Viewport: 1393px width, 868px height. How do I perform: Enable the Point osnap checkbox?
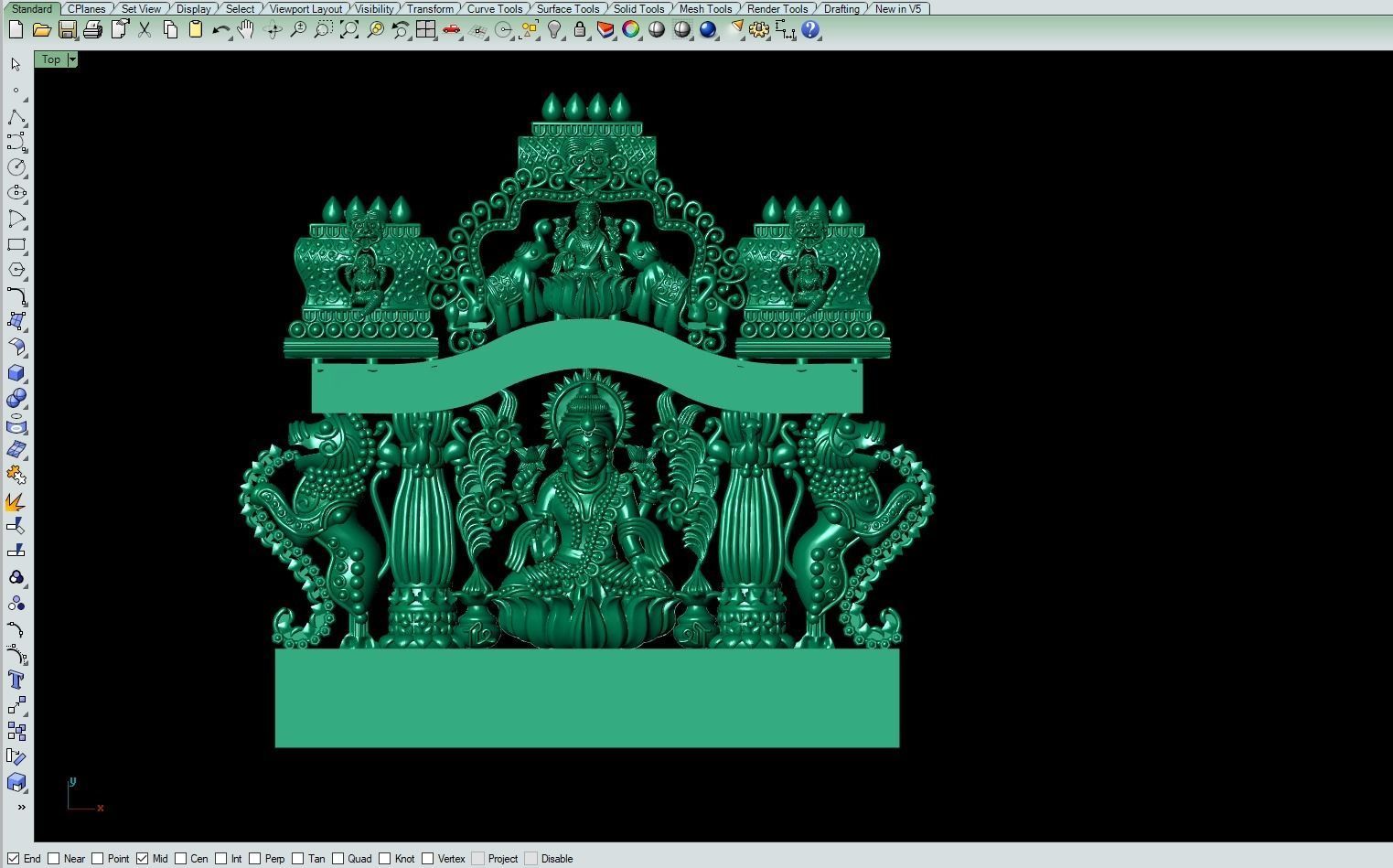click(x=98, y=858)
